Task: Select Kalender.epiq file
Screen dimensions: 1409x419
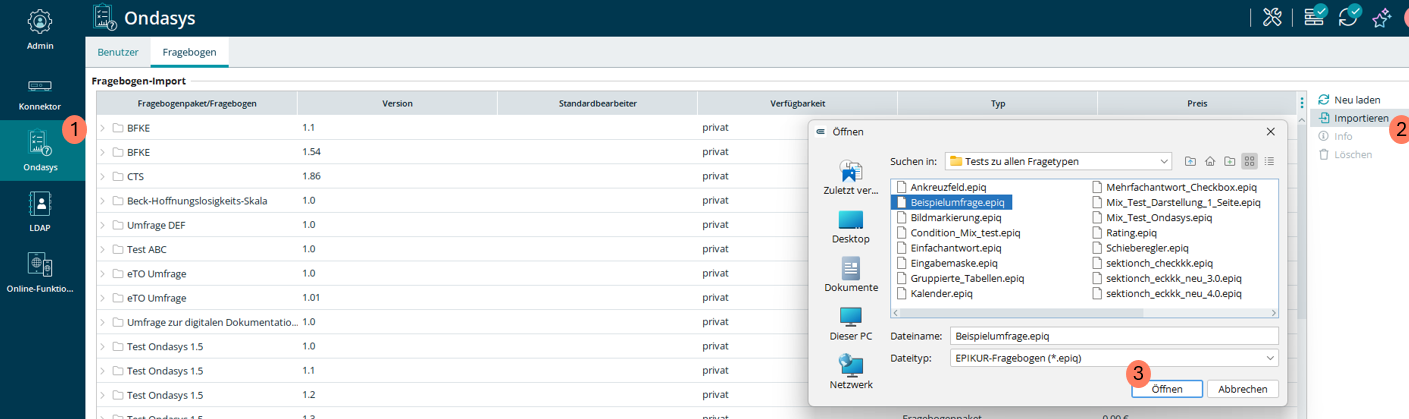Action: pyautogui.click(x=933, y=294)
